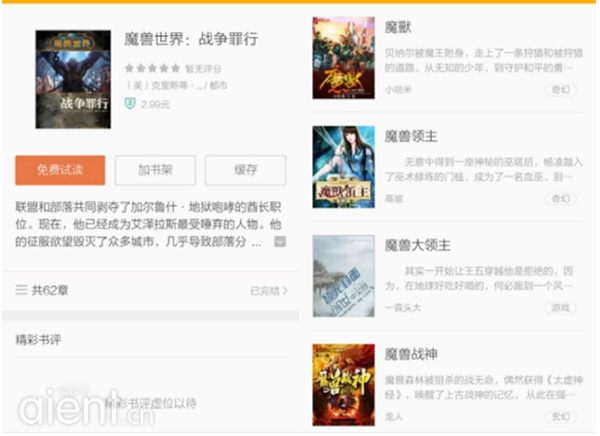Click the 魔兽战神 description about 魔兽森林
This screenshot has width=600, height=436.
click(484, 387)
